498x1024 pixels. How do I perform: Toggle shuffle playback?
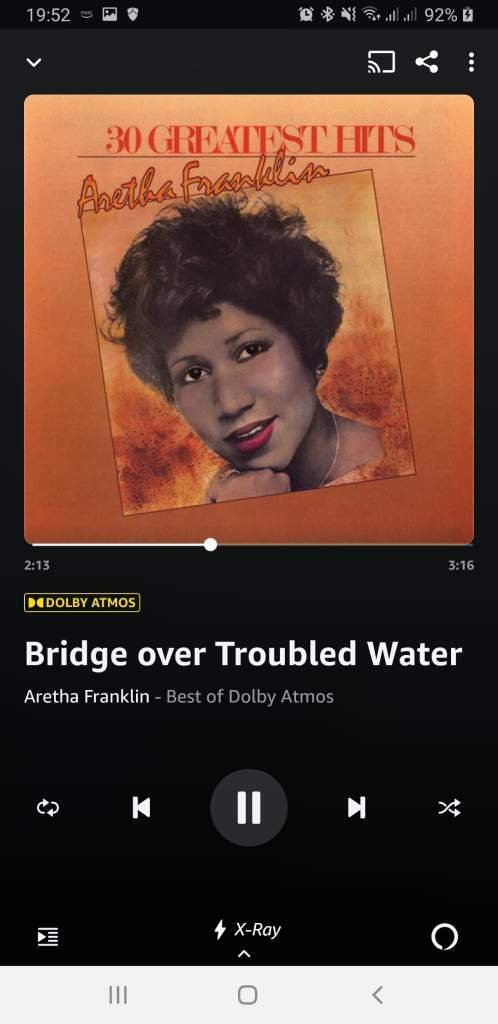pos(449,808)
